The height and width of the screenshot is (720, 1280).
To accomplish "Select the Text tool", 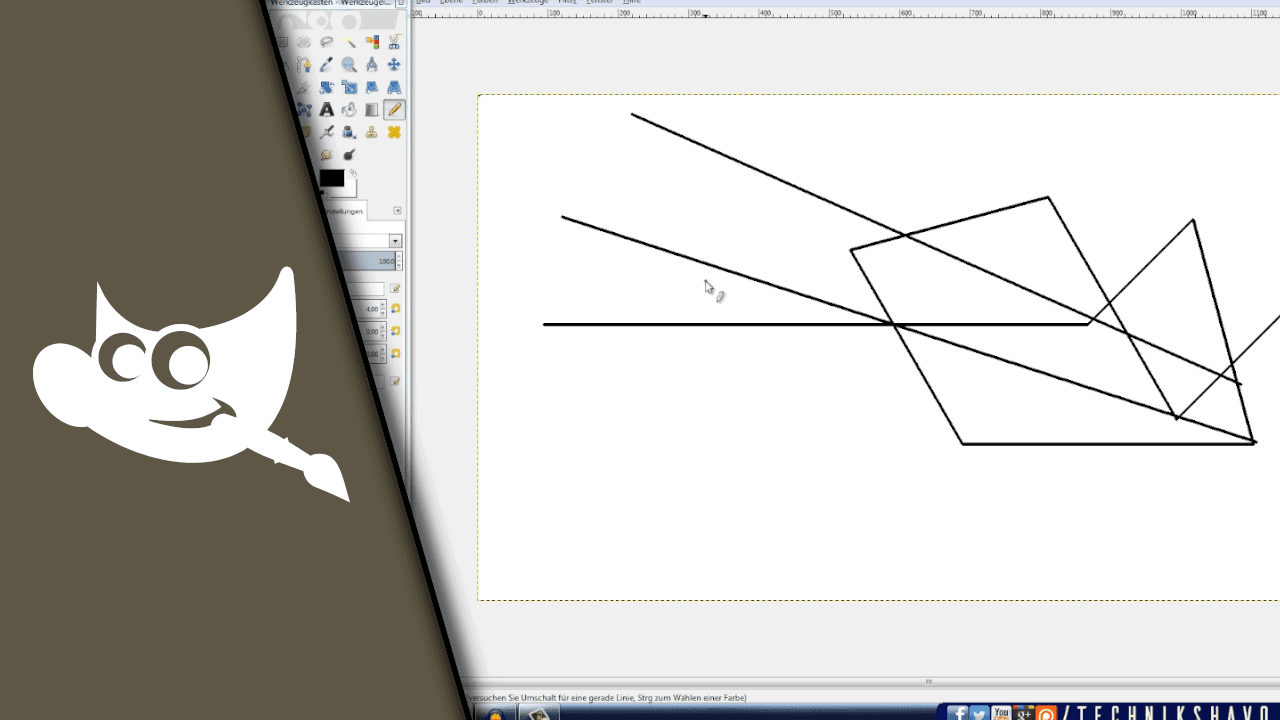I will pos(327,109).
